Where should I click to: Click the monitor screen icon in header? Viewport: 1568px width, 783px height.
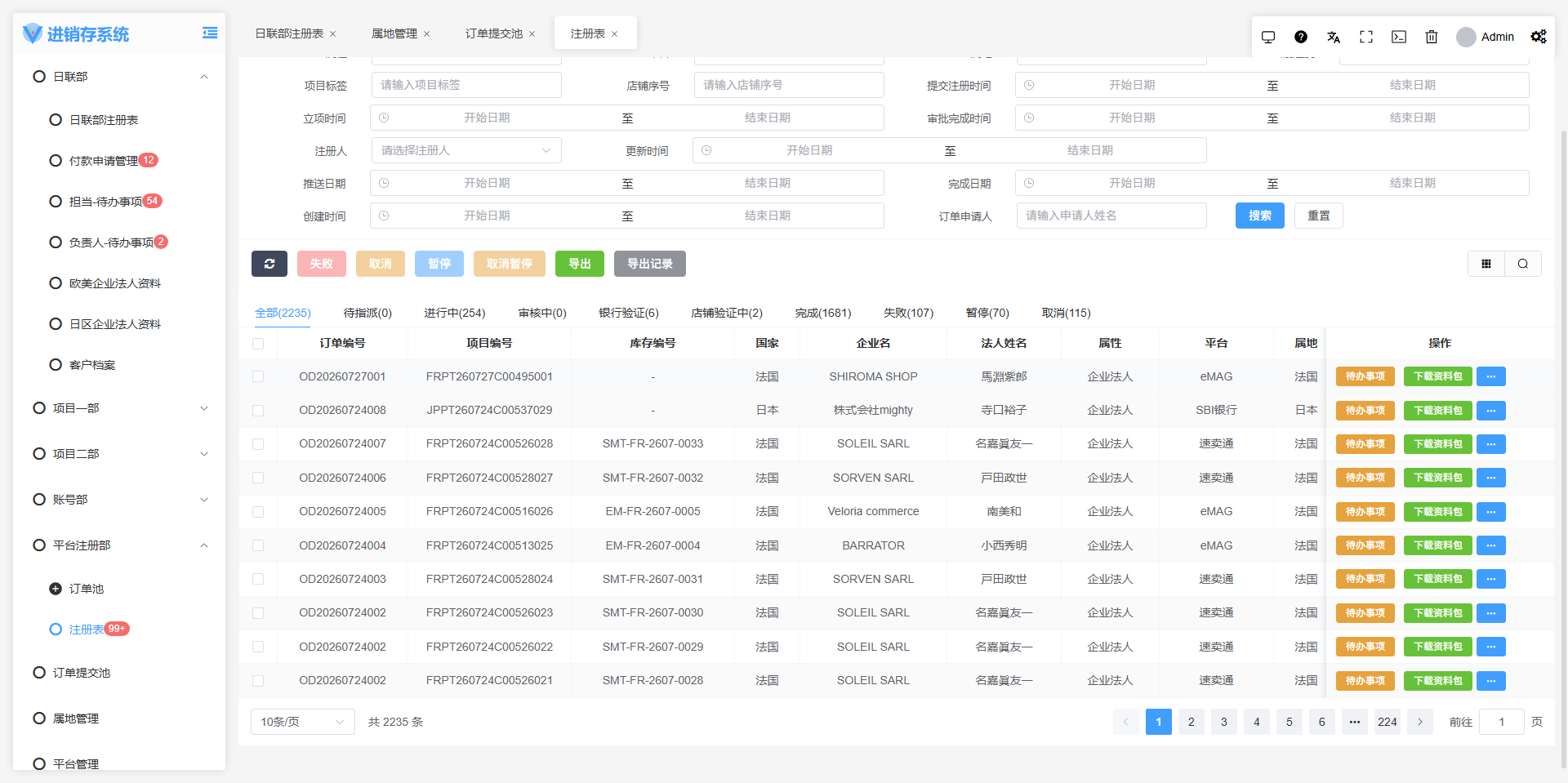(x=1268, y=37)
